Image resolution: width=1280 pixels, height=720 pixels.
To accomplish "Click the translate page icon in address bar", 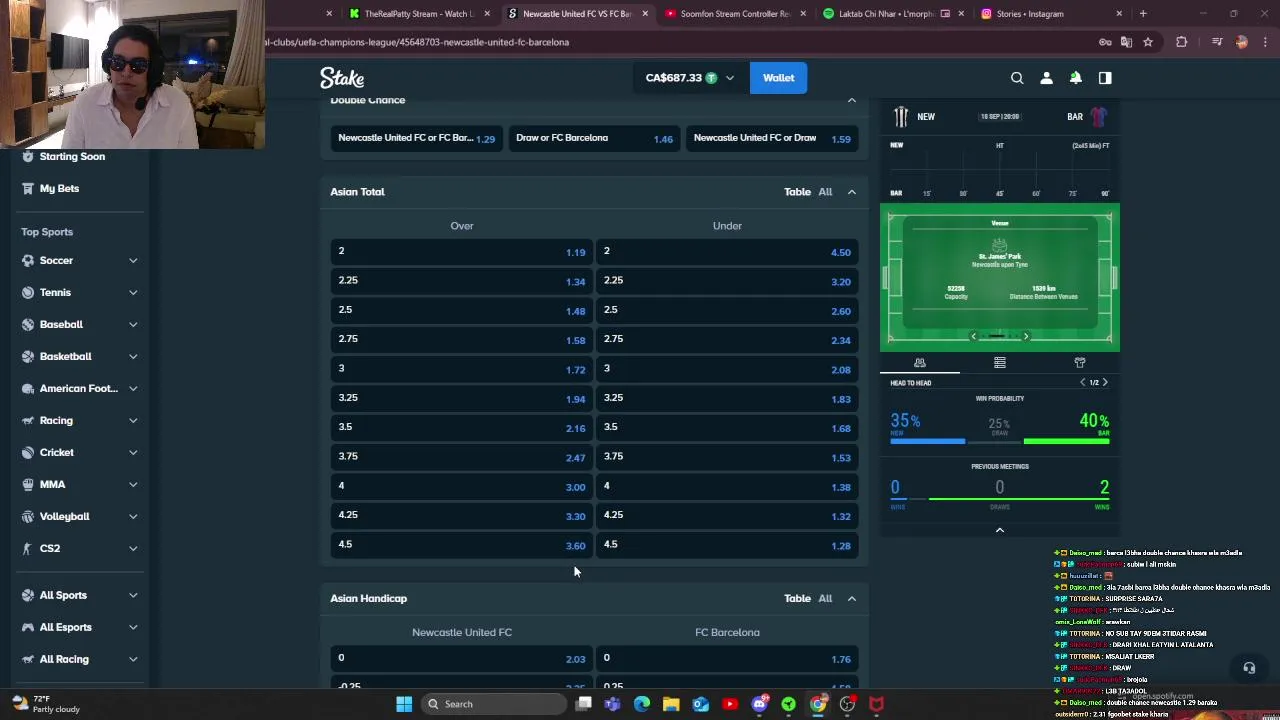I will click(x=1126, y=42).
